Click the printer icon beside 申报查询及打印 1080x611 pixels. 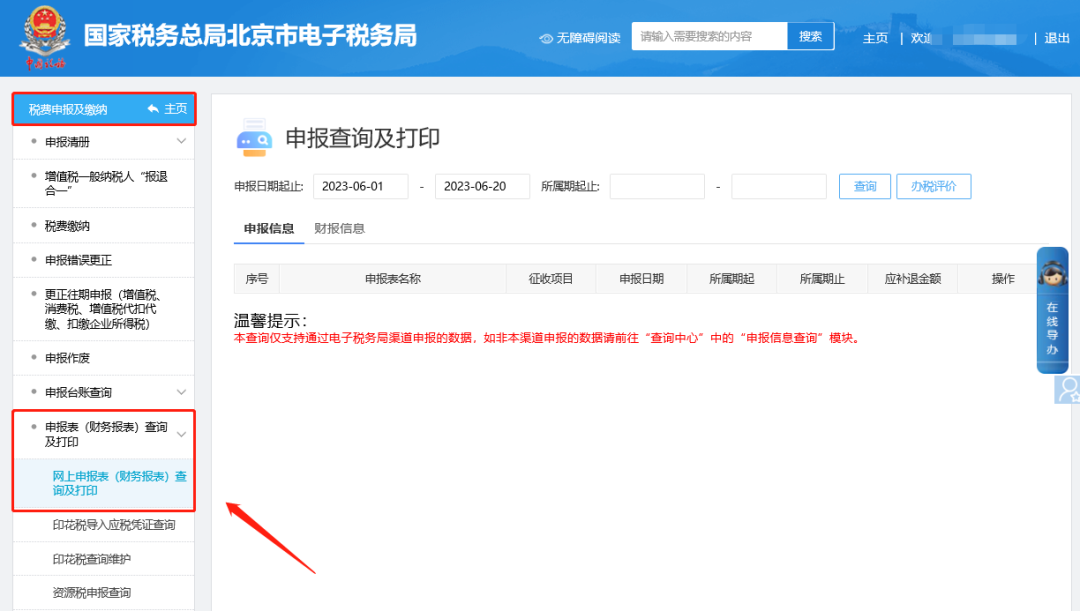(x=254, y=139)
